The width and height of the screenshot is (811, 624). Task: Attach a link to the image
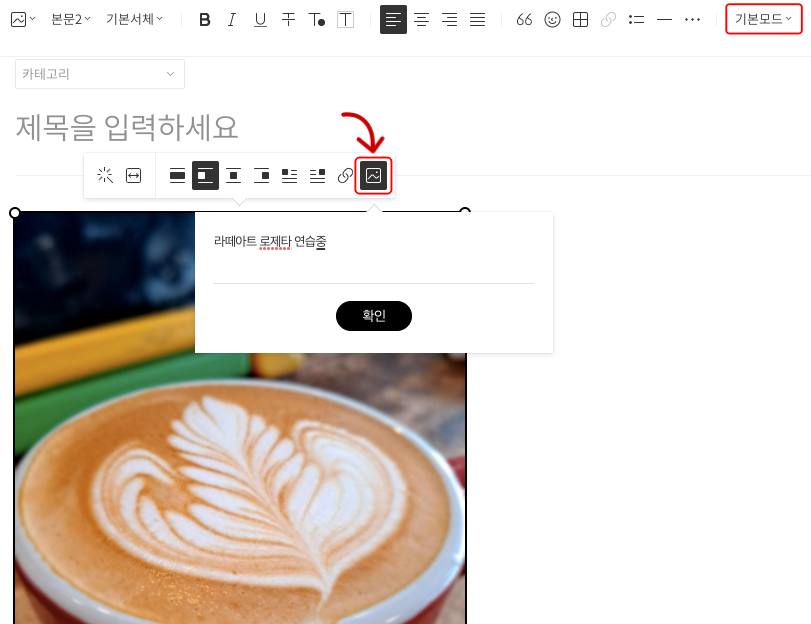(345, 174)
